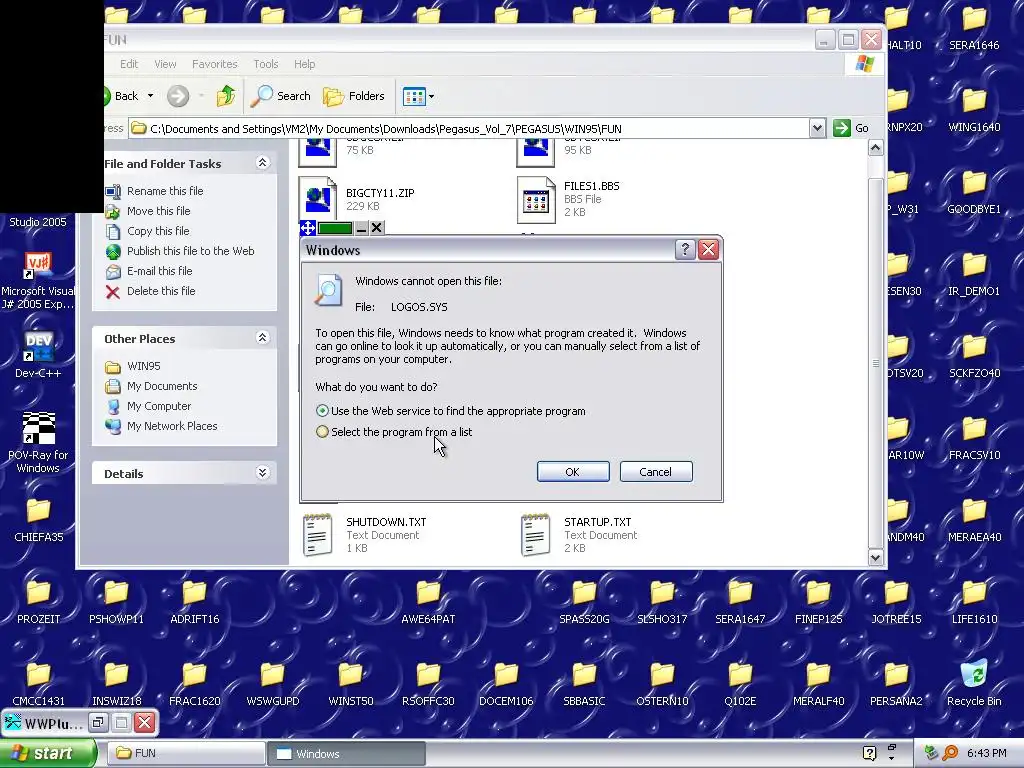Click the Go button next to address bar
The image size is (1024, 768).
852,129
